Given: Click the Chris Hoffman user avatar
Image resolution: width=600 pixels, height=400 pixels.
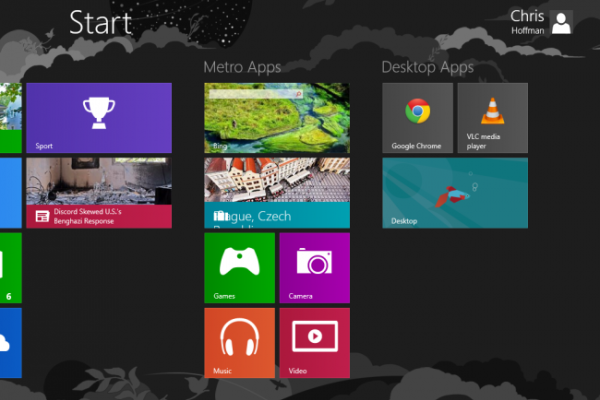Looking at the screenshot, I should click(x=561, y=22).
